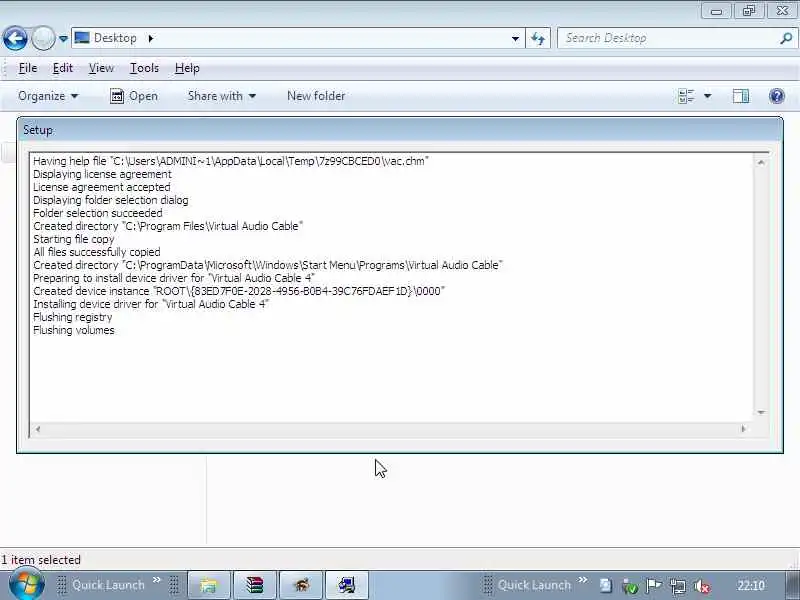The width and height of the screenshot is (800, 600).
Task: Open the Organize dropdown
Action: [48, 96]
